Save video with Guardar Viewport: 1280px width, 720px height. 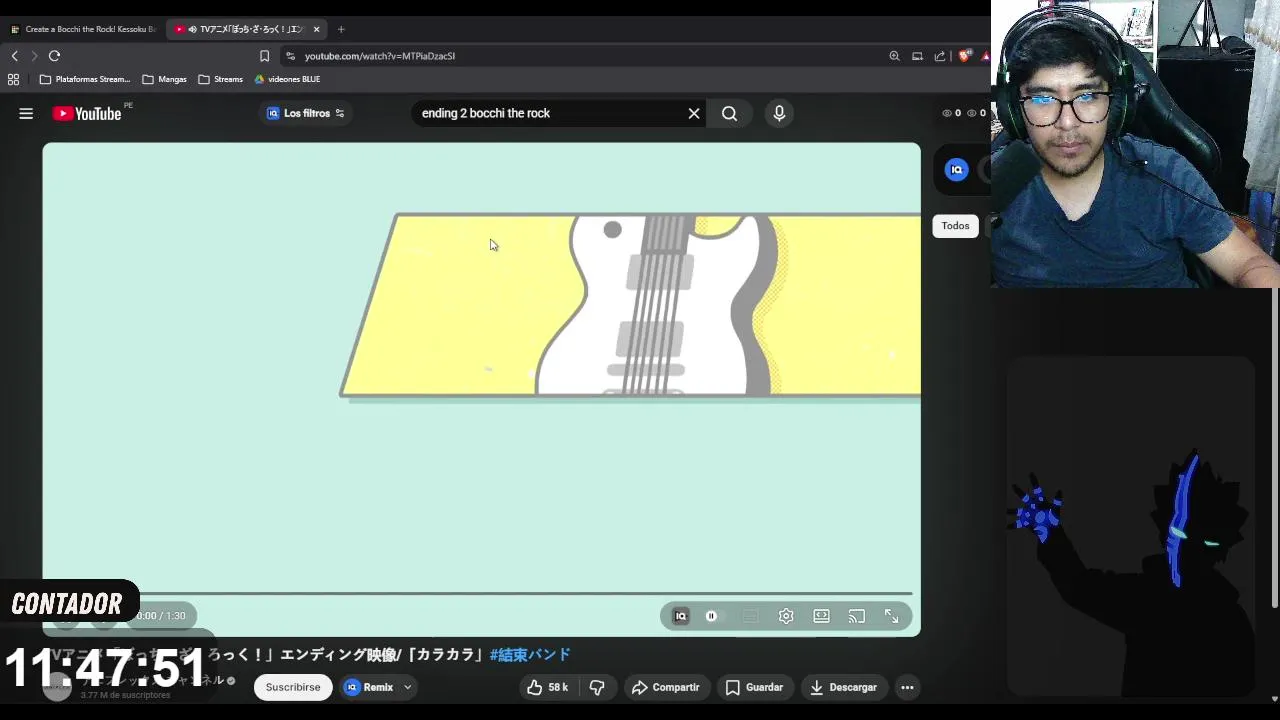point(754,687)
